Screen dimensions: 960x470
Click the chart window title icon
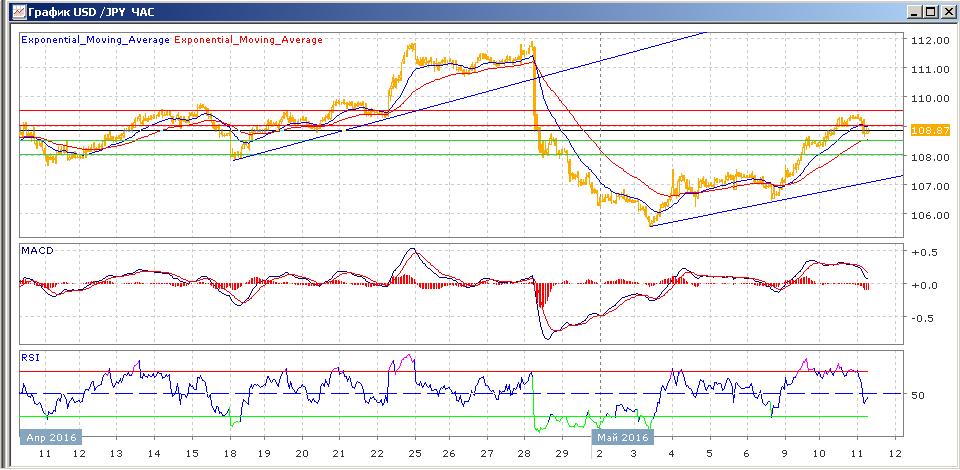click(20, 11)
